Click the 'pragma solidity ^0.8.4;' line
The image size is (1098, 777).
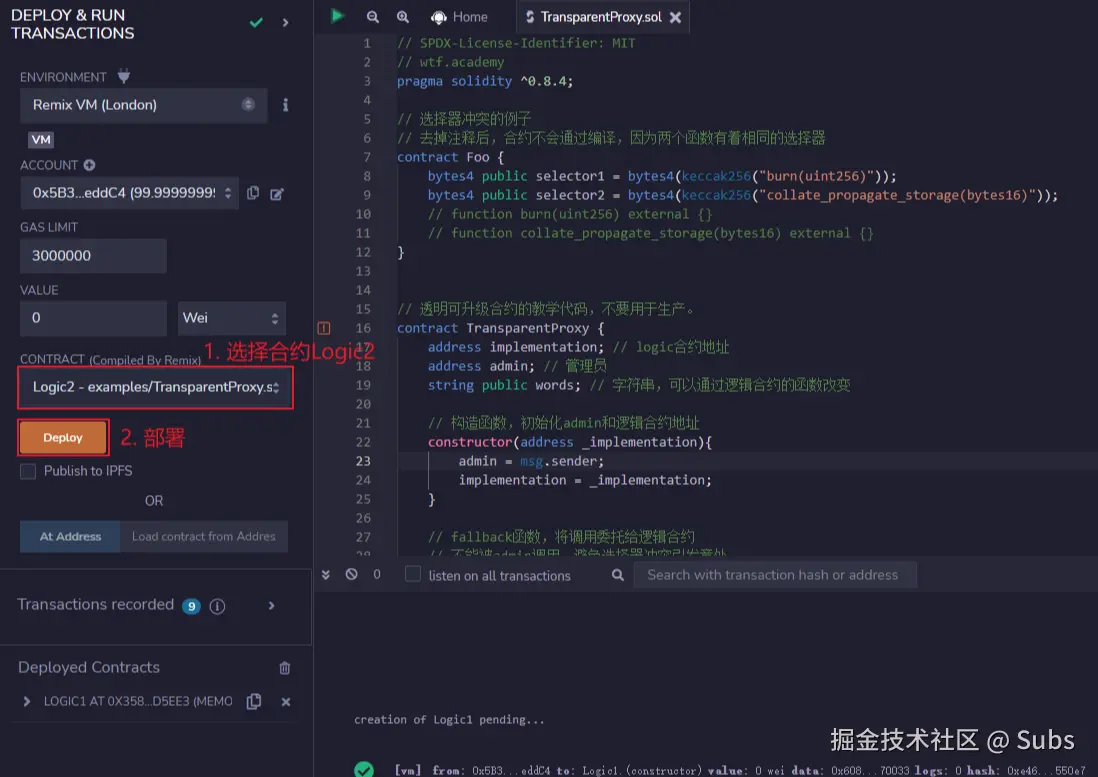coord(485,81)
